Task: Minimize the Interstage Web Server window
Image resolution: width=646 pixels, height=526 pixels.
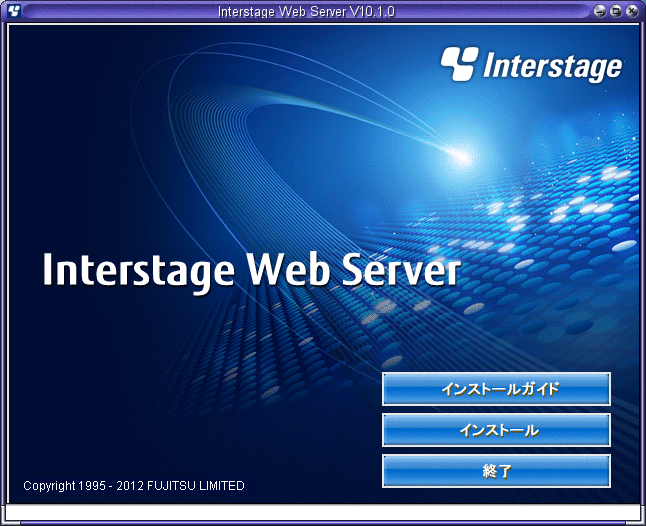Action: coord(600,11)
